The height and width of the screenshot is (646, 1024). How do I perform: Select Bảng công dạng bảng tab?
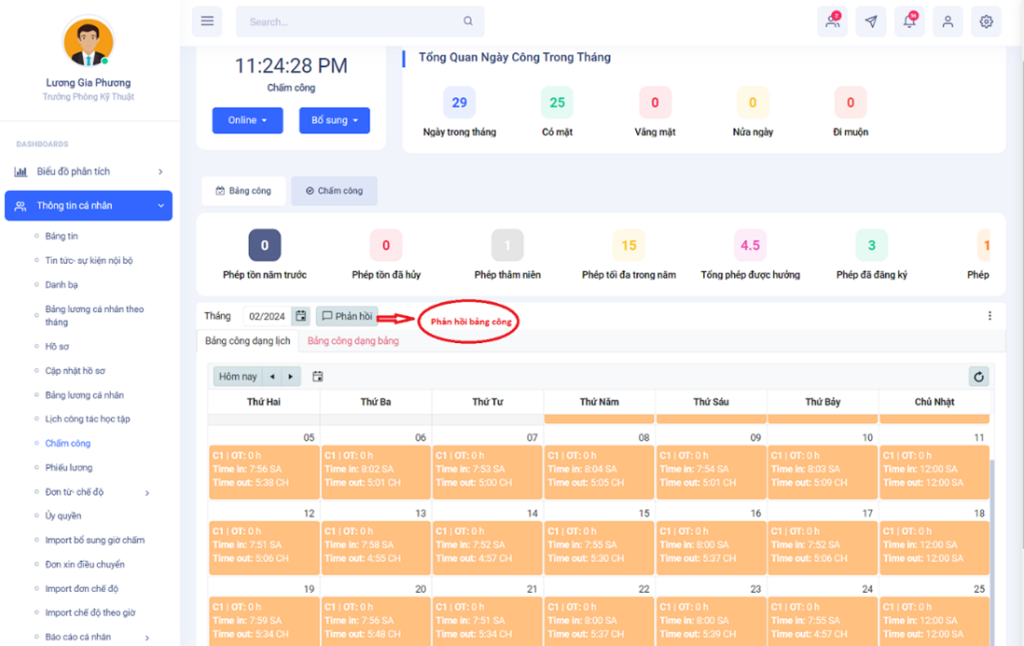pos(352,341)
